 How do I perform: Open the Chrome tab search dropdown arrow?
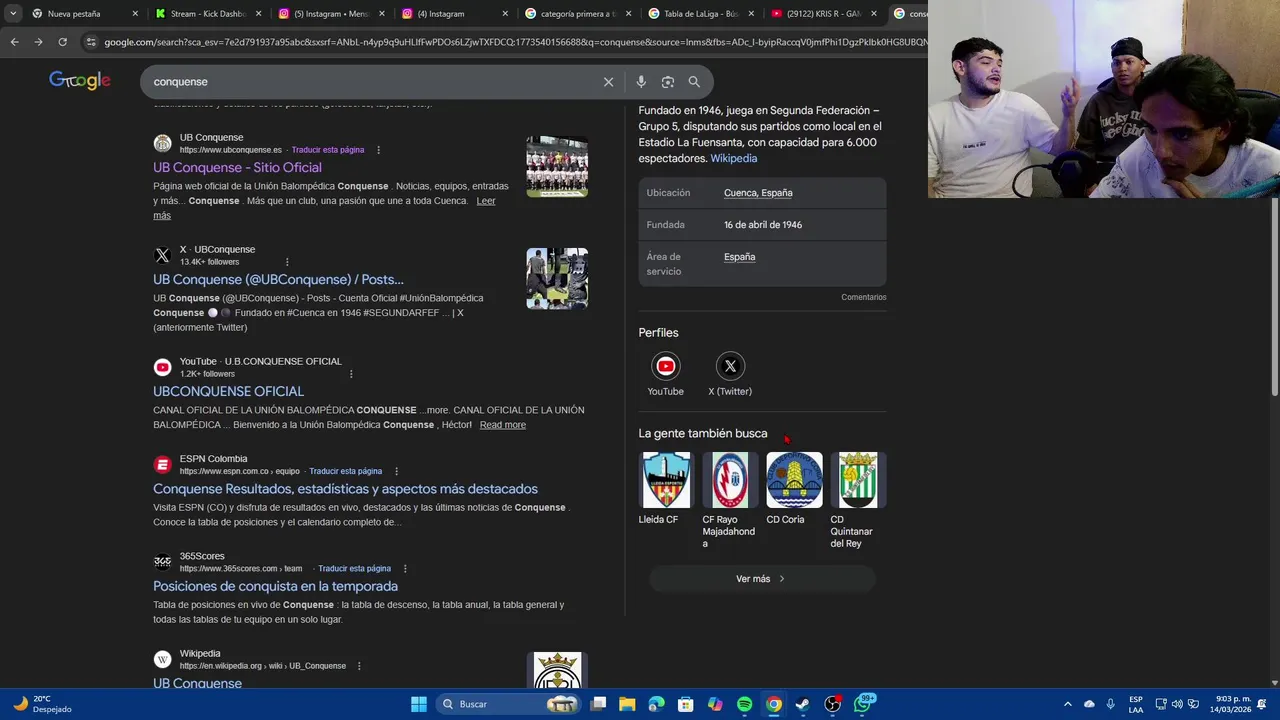[13, 14]
